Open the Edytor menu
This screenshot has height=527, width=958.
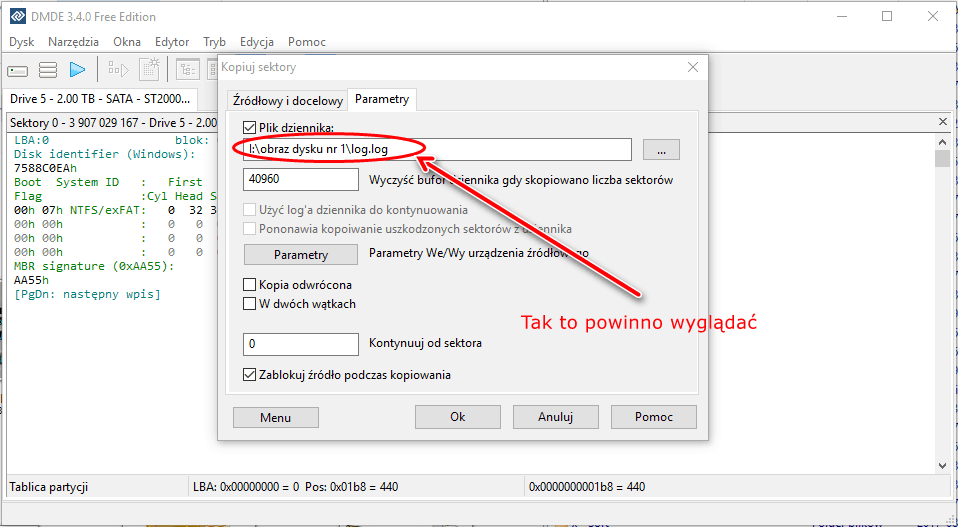pos(172,42)
